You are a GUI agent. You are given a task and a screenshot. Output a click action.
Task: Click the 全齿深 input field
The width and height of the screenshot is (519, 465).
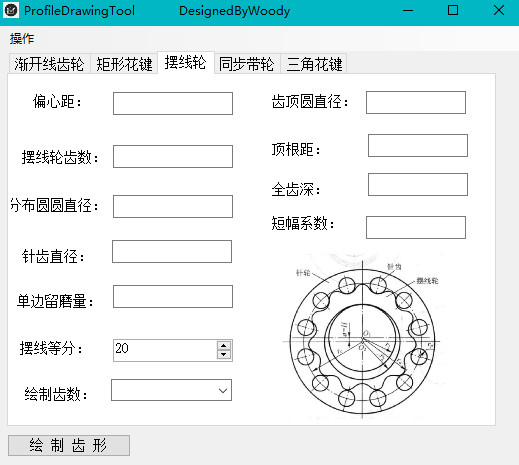point(418,184)
